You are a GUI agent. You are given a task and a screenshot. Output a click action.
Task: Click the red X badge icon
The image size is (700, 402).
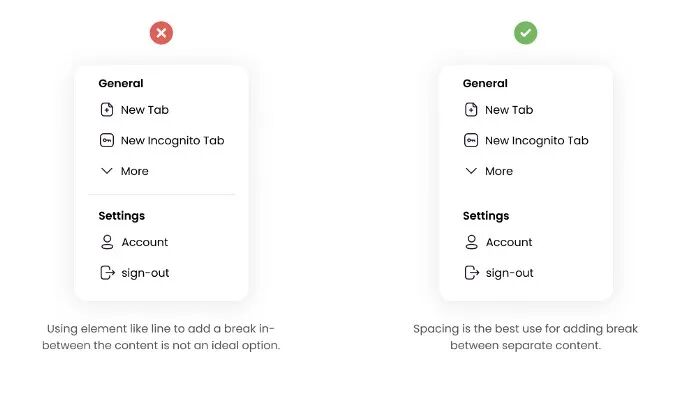coord(161,33)
